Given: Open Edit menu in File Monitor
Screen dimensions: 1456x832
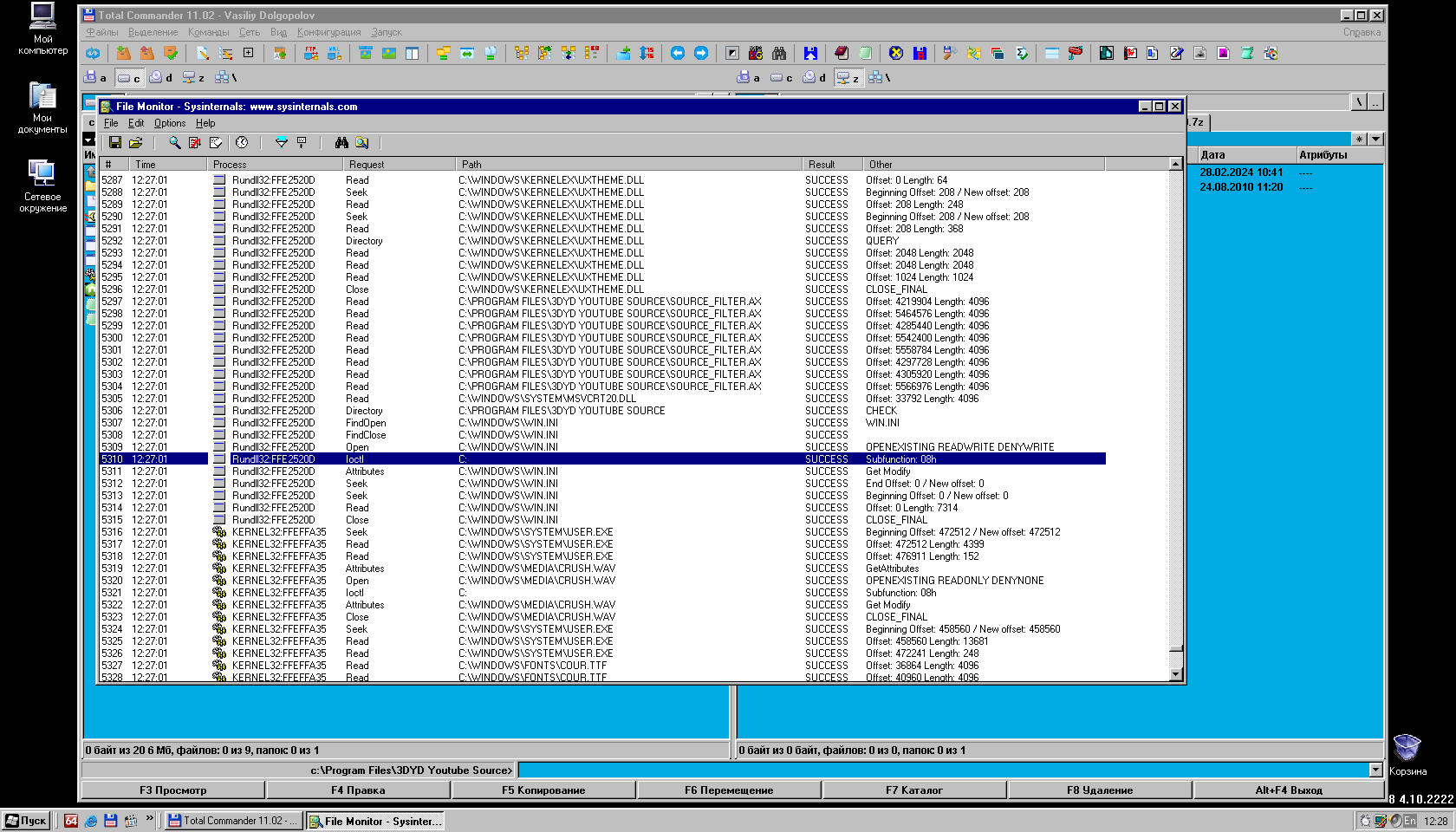Looking at the screenshot, I should pyautogui.click(x=136, y=123).
